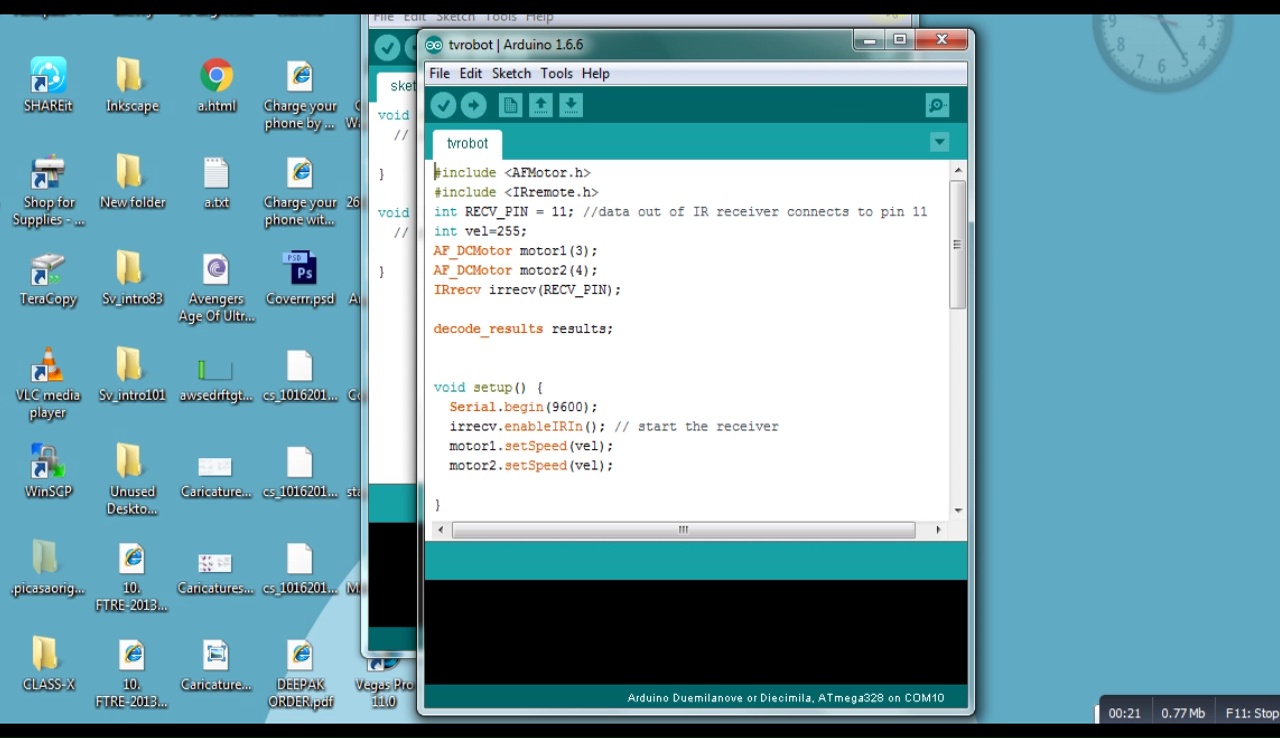Select Coverr.psd Photoshop file icon

click(300, 279)
